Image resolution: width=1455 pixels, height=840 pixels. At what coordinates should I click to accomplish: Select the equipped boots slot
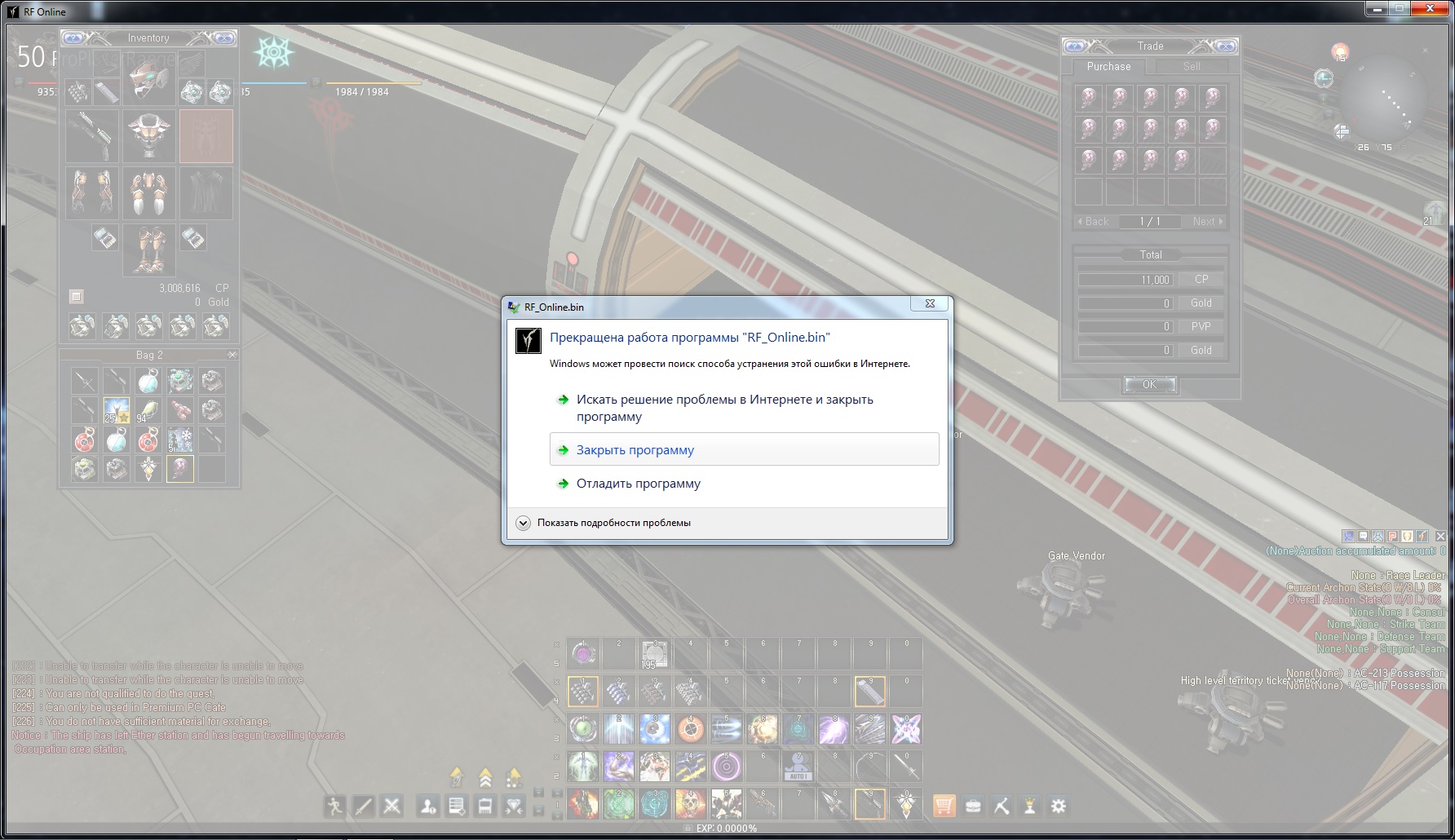tap(149, 250)
